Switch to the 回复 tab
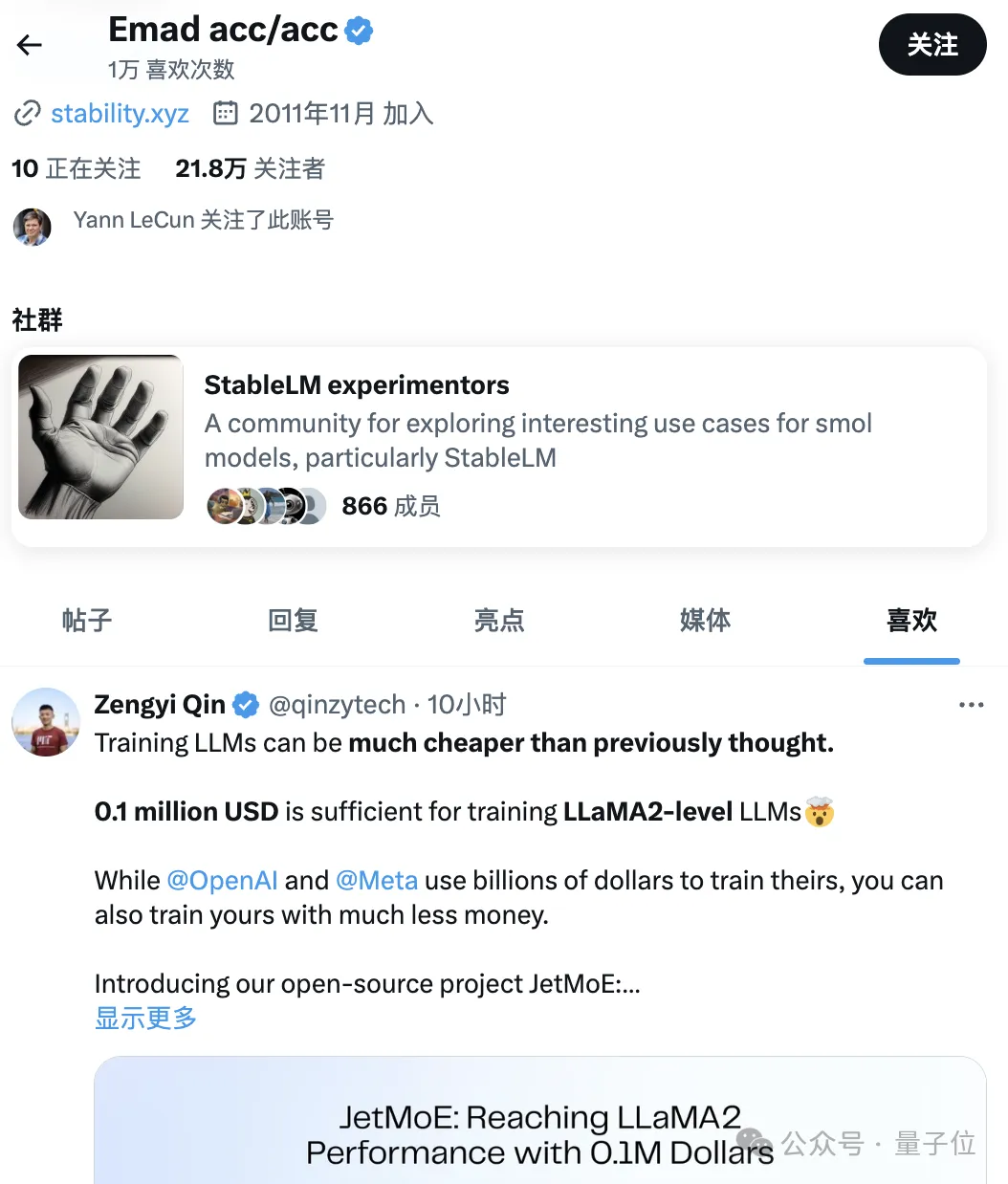 click(293, 621)
